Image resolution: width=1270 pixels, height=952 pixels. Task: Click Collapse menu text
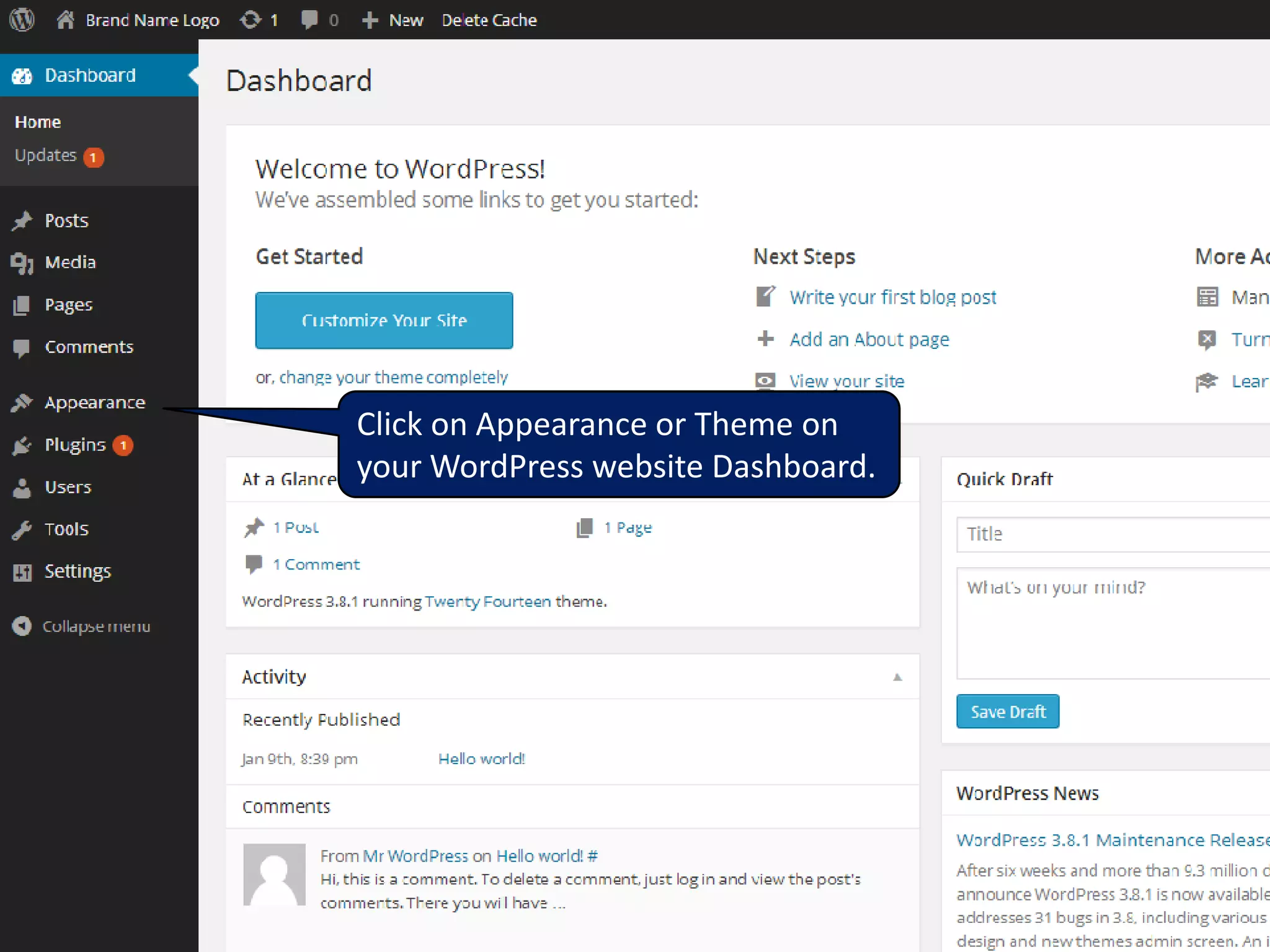(97, 627)
